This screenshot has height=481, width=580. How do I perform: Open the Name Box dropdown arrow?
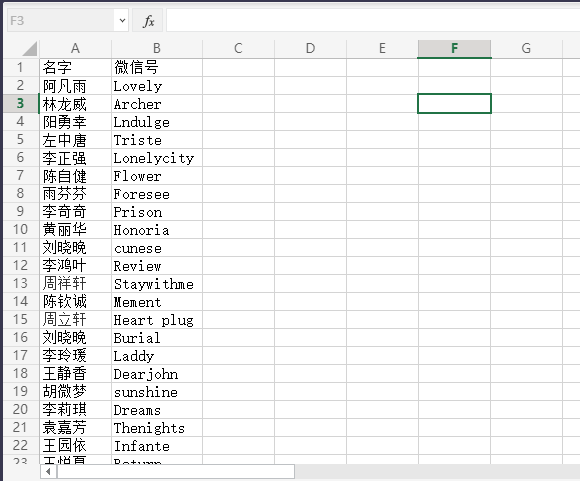tap(122, 20)
